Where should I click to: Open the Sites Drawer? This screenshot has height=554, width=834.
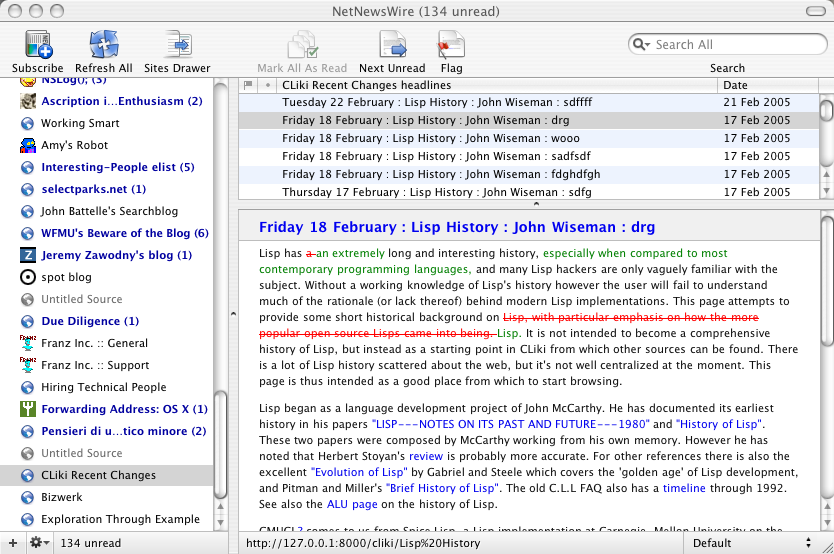click(x=177, y=45)
